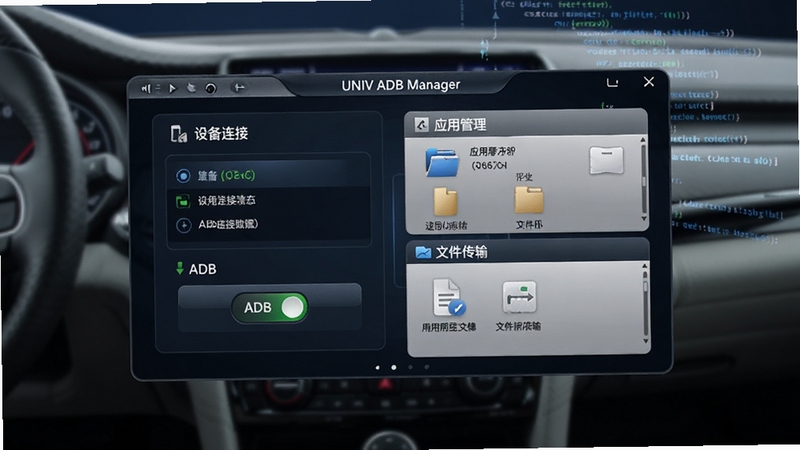Click the blue folder icon beside 文件传输
The width and height of the screenshot is (800, 450).
(x=423, y=252)
